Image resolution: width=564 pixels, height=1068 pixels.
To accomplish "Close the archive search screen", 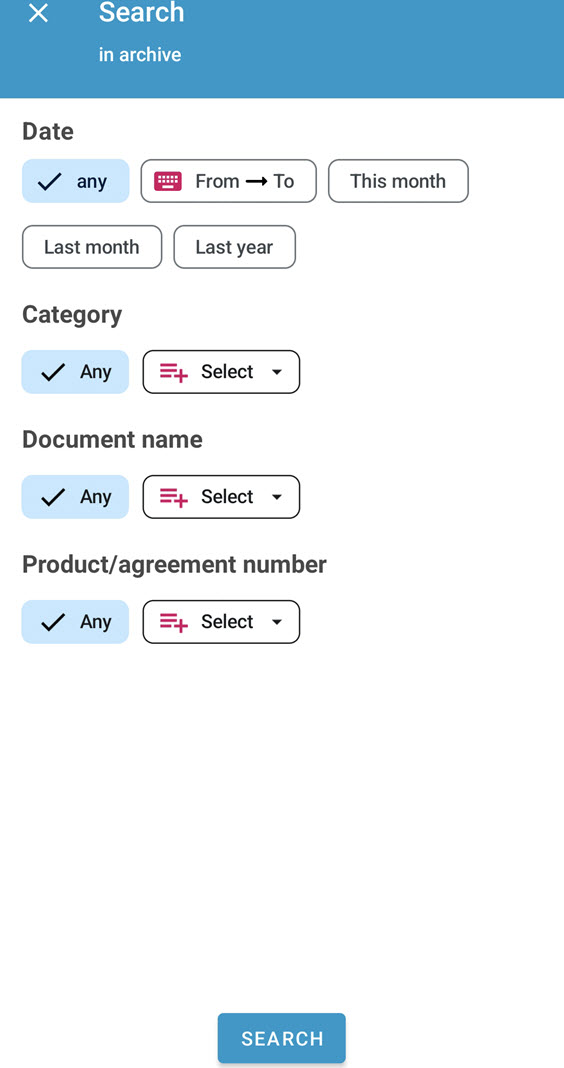I will [x=38, y=13].
